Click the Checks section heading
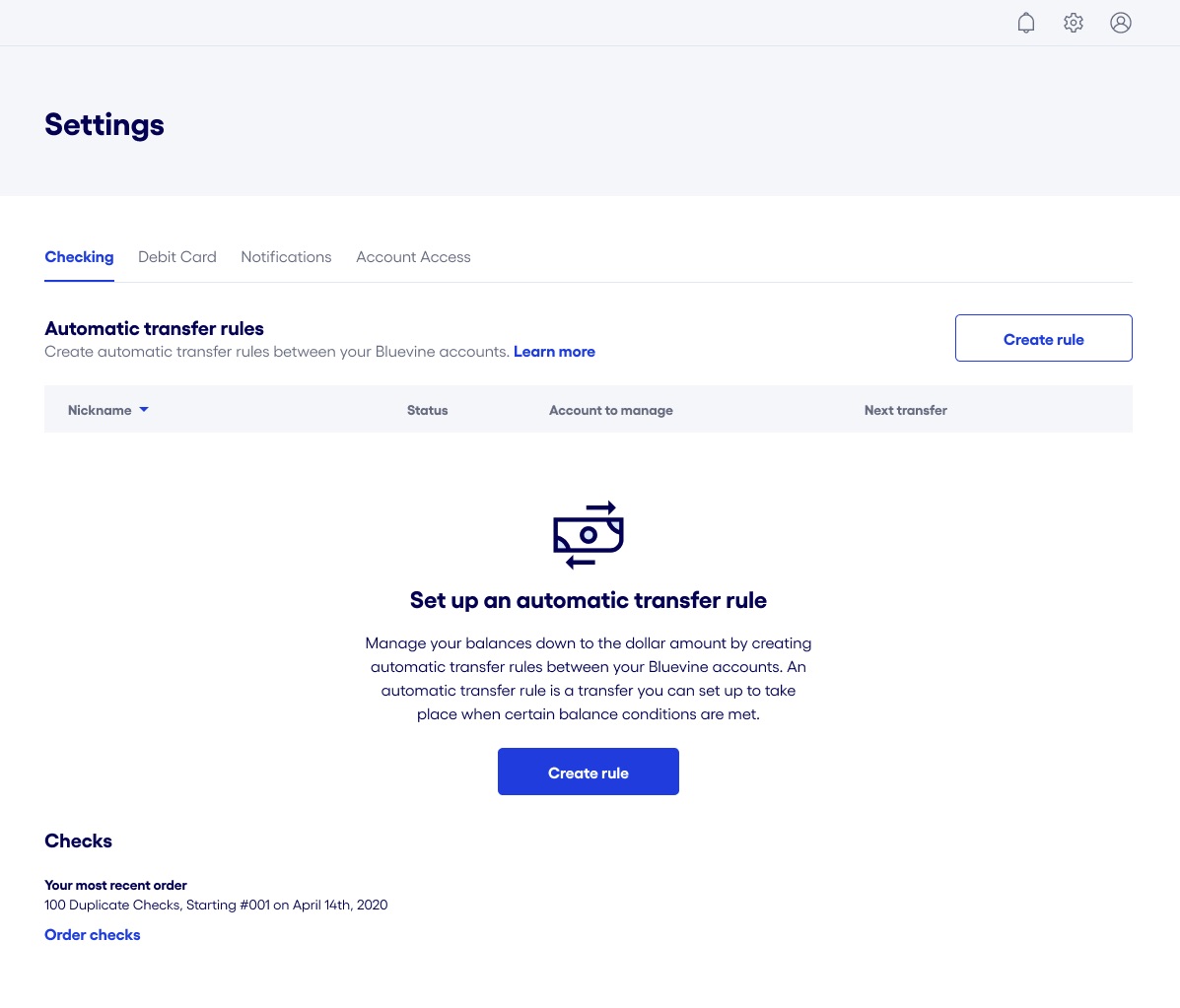 [78, 840]
